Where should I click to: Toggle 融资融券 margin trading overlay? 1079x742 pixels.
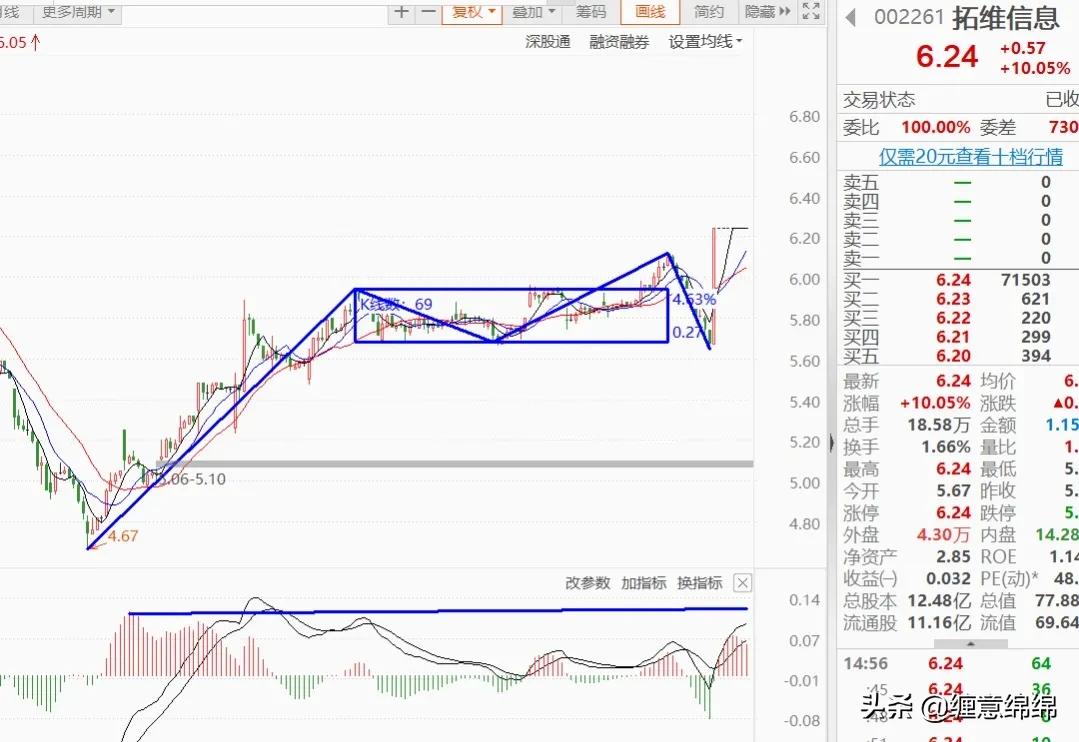point(618,43)
